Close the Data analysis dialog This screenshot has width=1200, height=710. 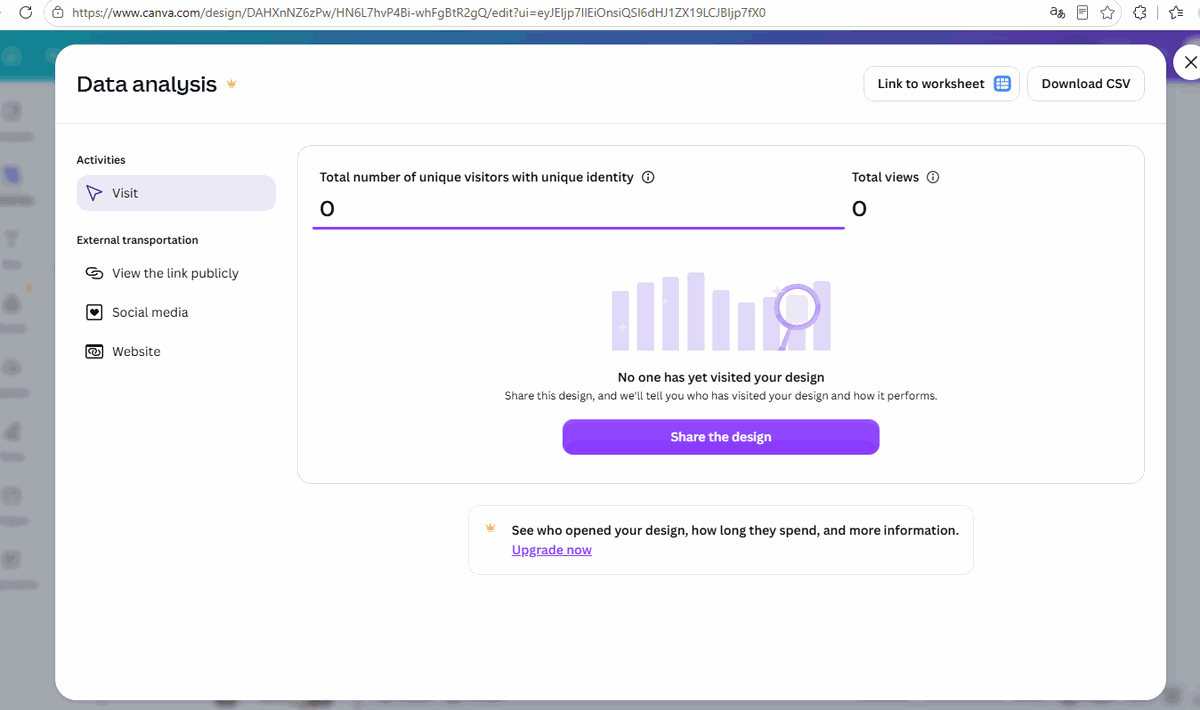(1189, 62)
